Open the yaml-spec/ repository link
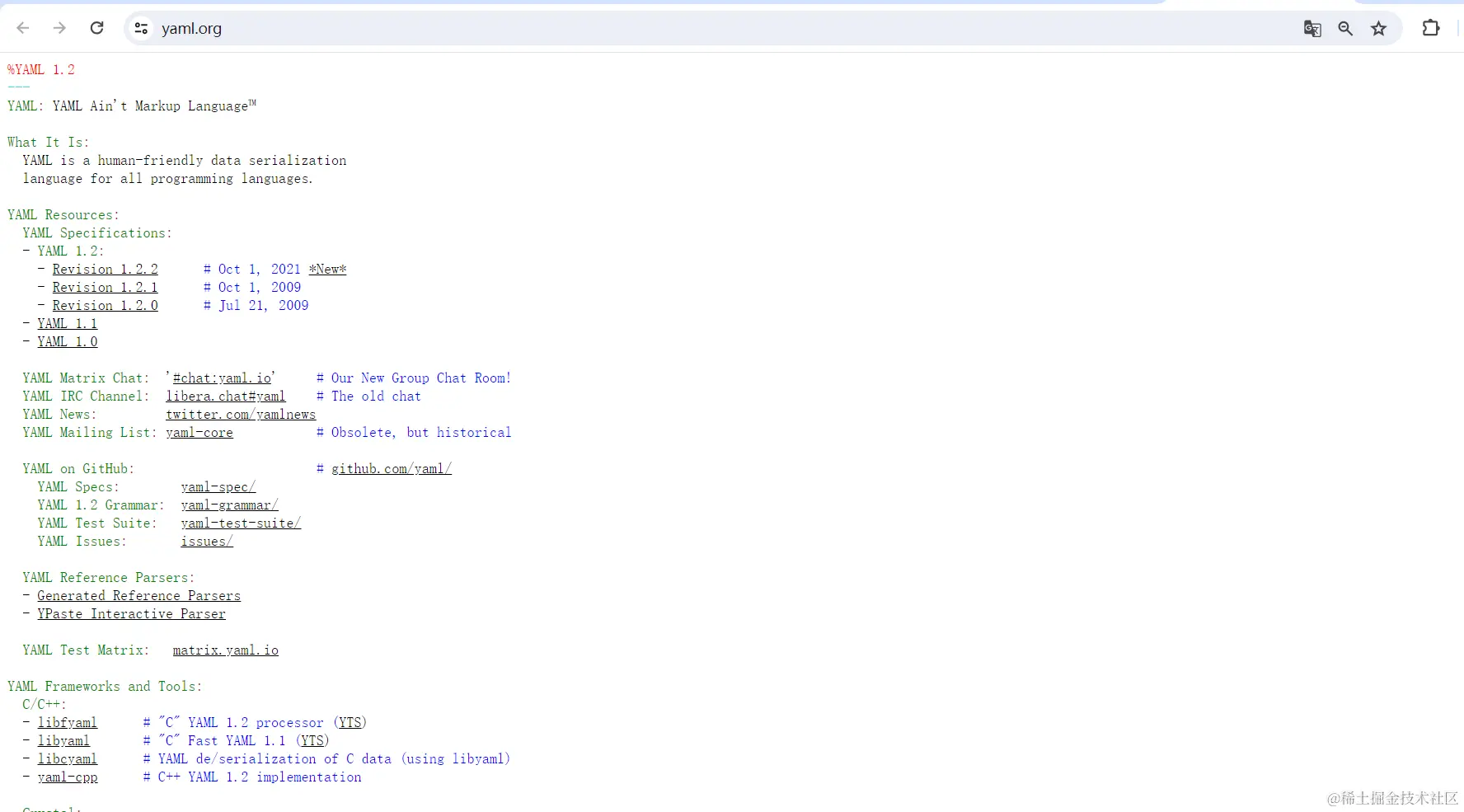This screenshot has height=812, width=1464. pyautogui.click(x=218, y=487)
